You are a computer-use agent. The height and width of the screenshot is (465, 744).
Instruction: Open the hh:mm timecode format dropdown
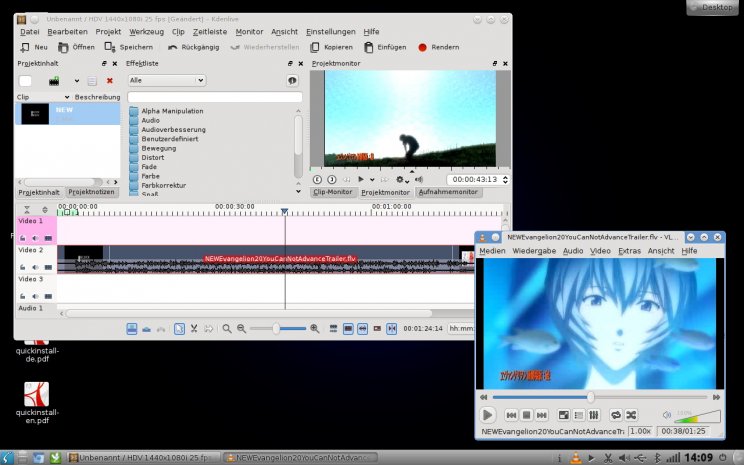click(460, 328)
